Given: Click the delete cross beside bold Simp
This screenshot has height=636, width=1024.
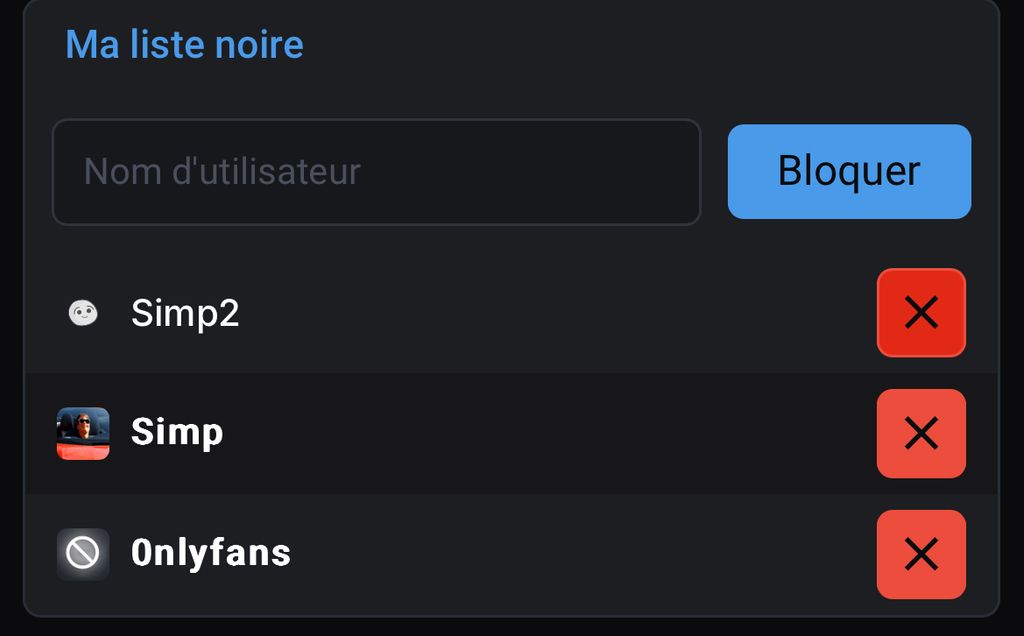Looking at the screenshot, I should (x=921, y=434).
